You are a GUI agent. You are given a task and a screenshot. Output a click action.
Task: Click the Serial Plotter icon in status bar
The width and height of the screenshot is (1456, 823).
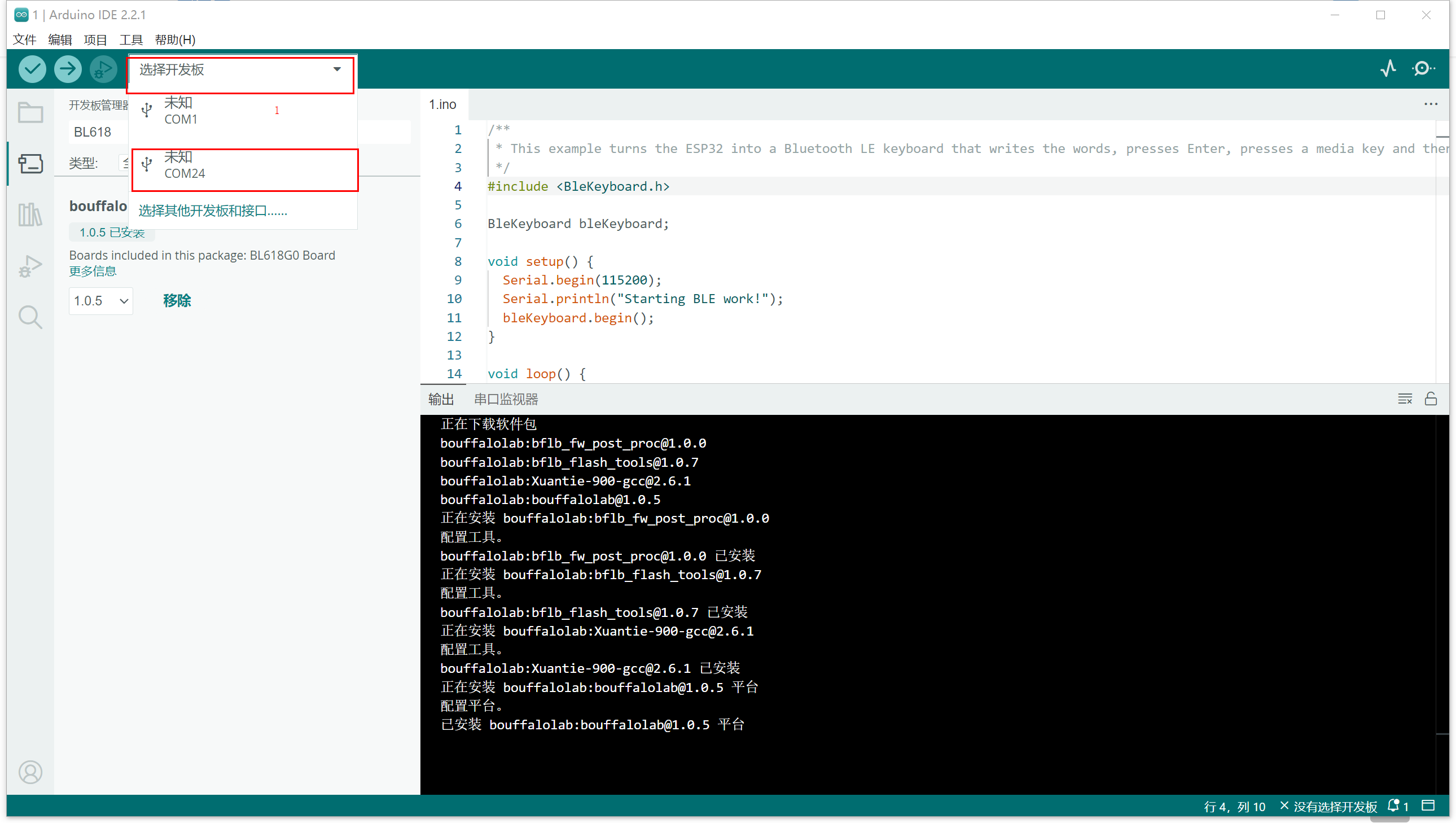1390,69
